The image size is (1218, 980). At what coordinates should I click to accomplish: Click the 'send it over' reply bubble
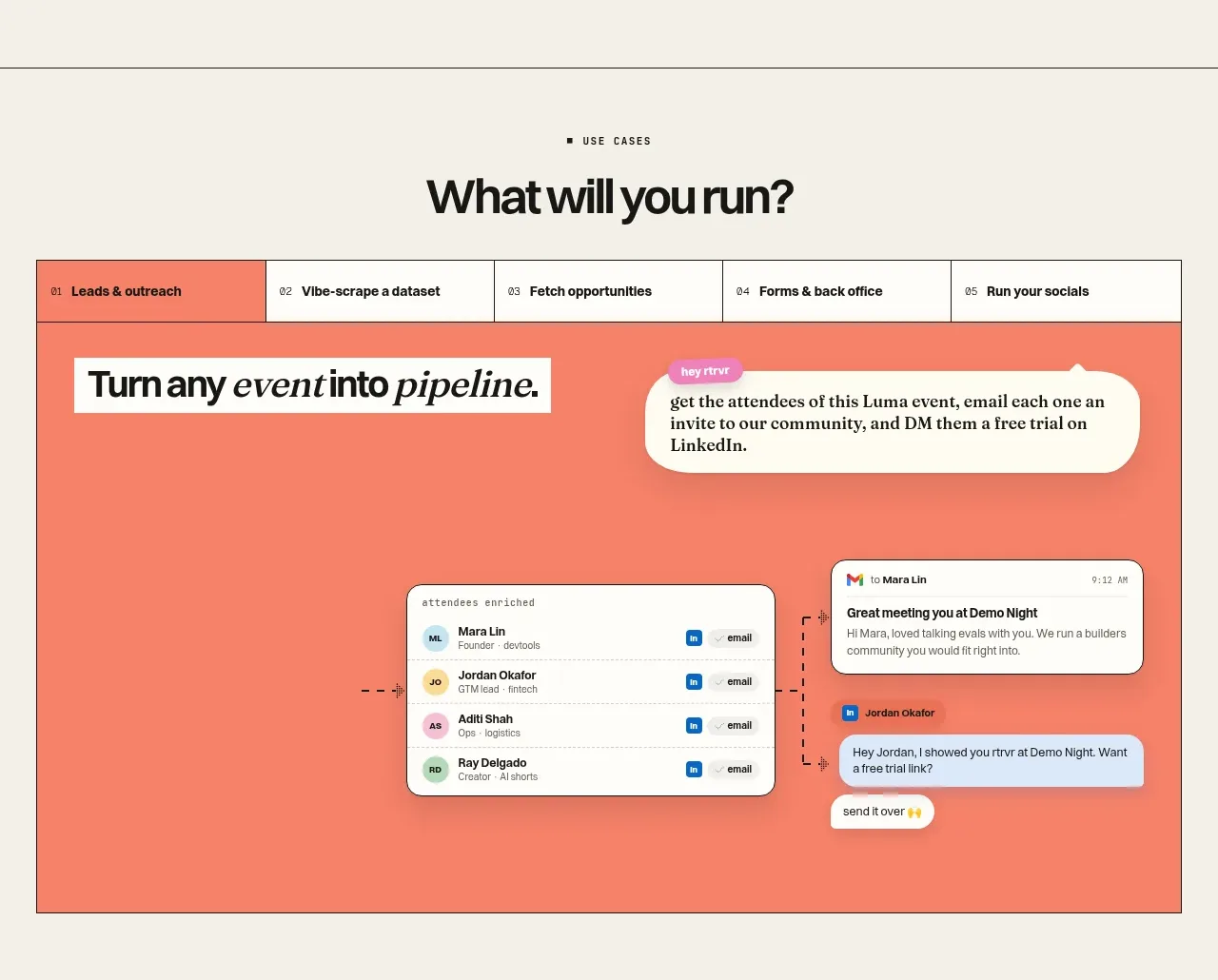pos(882,812)
